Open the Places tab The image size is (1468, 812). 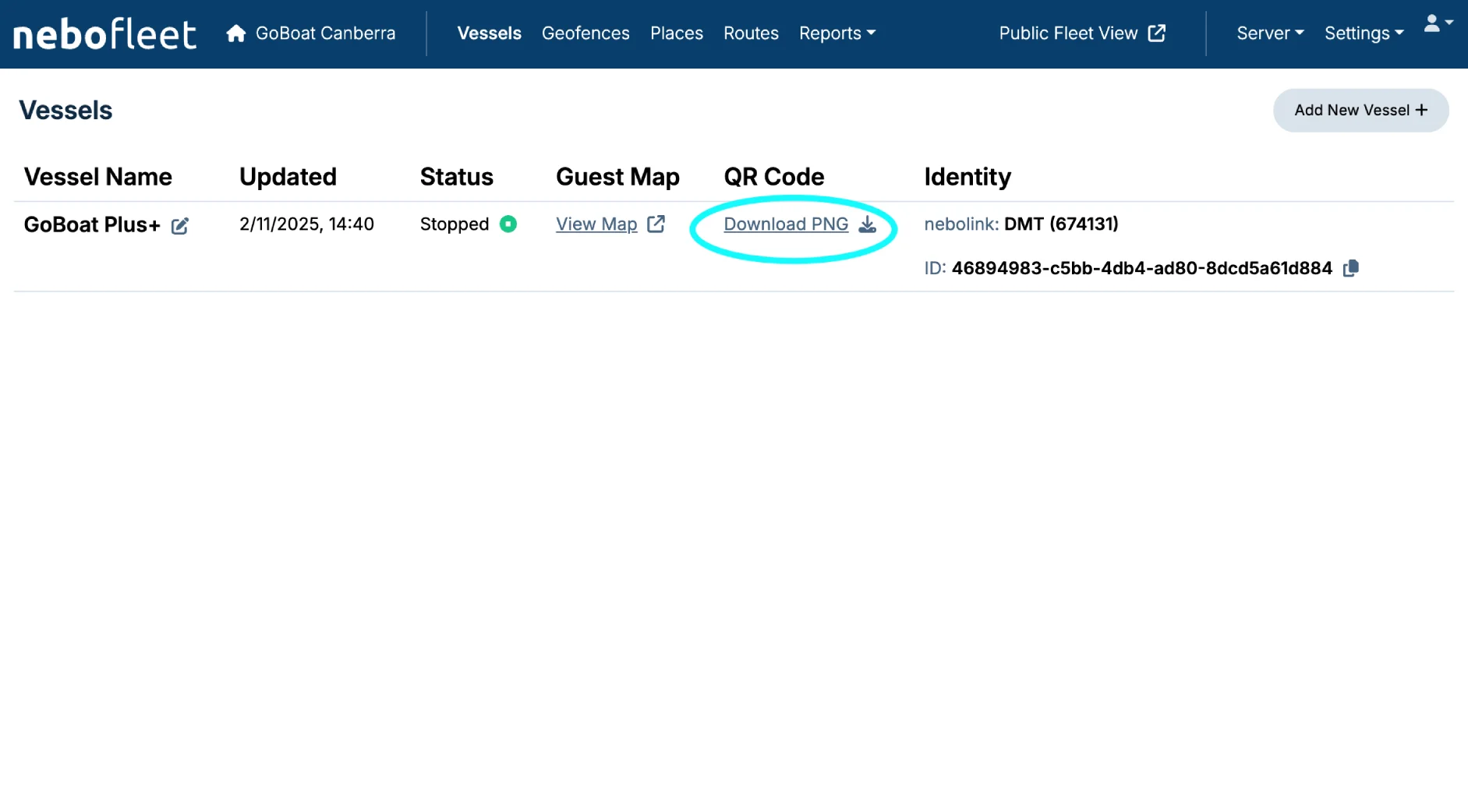tap(676, 34)
